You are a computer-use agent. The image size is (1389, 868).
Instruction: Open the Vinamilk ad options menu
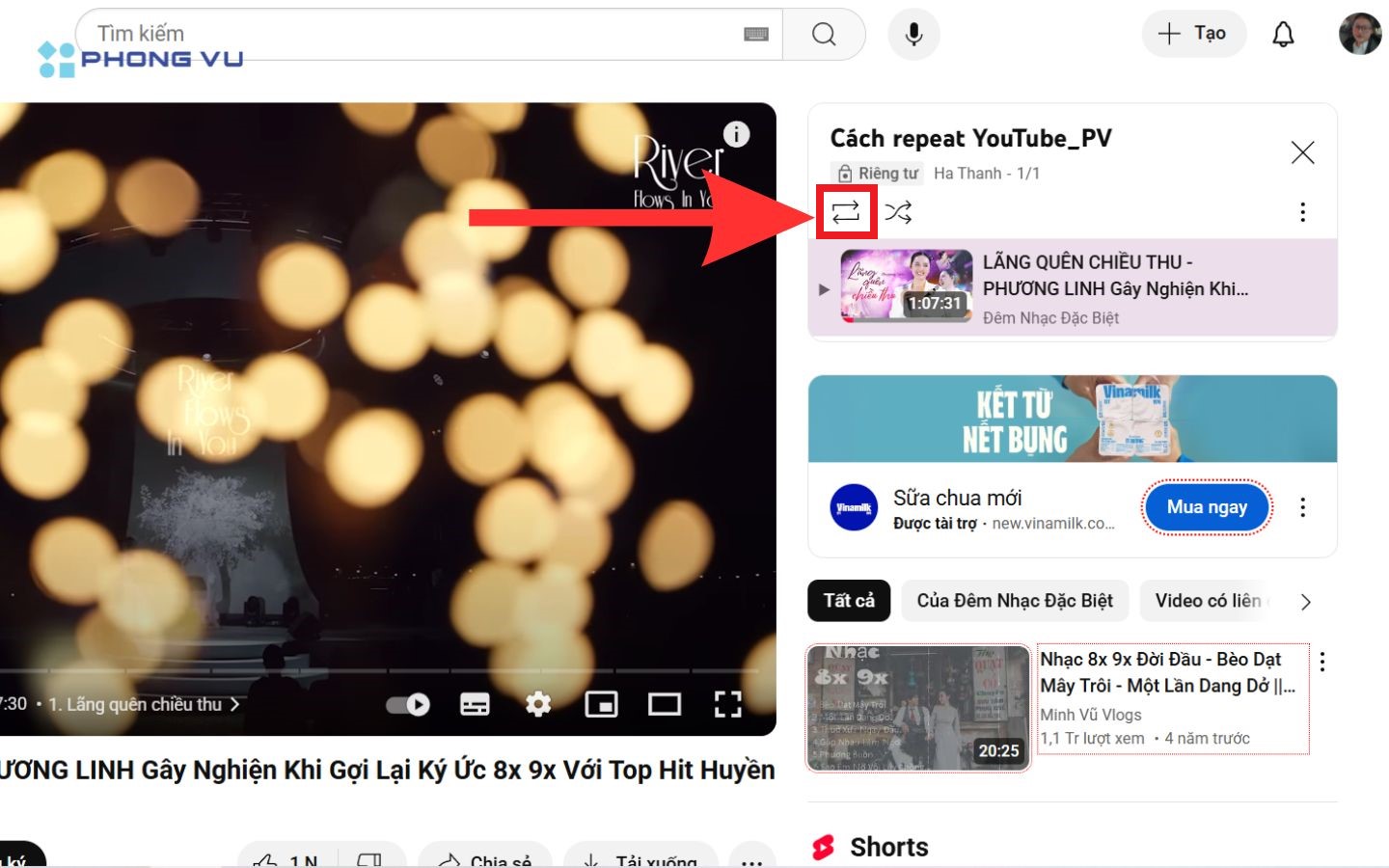[x=1303, y=506]
